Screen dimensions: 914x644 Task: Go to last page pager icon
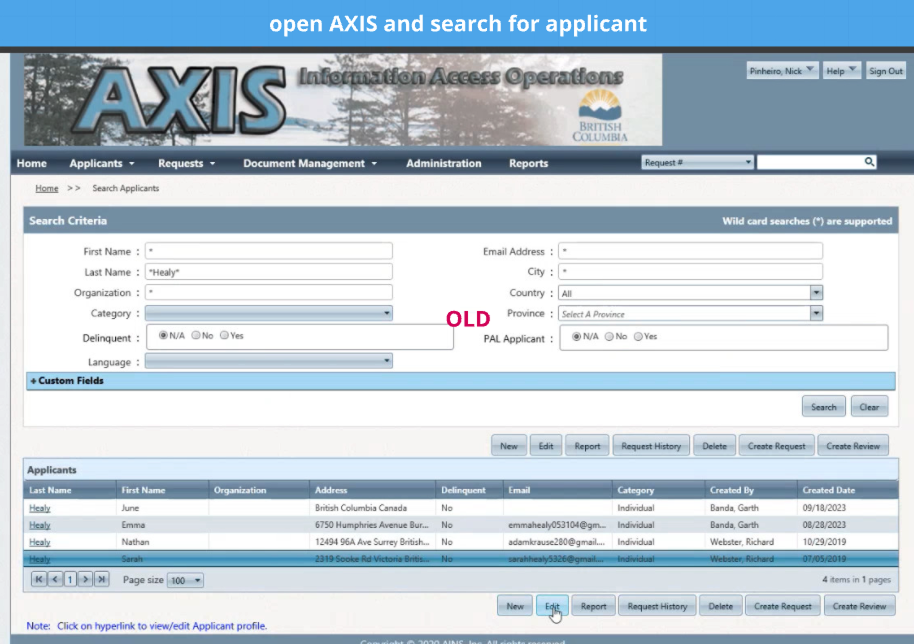click(101, 579)
